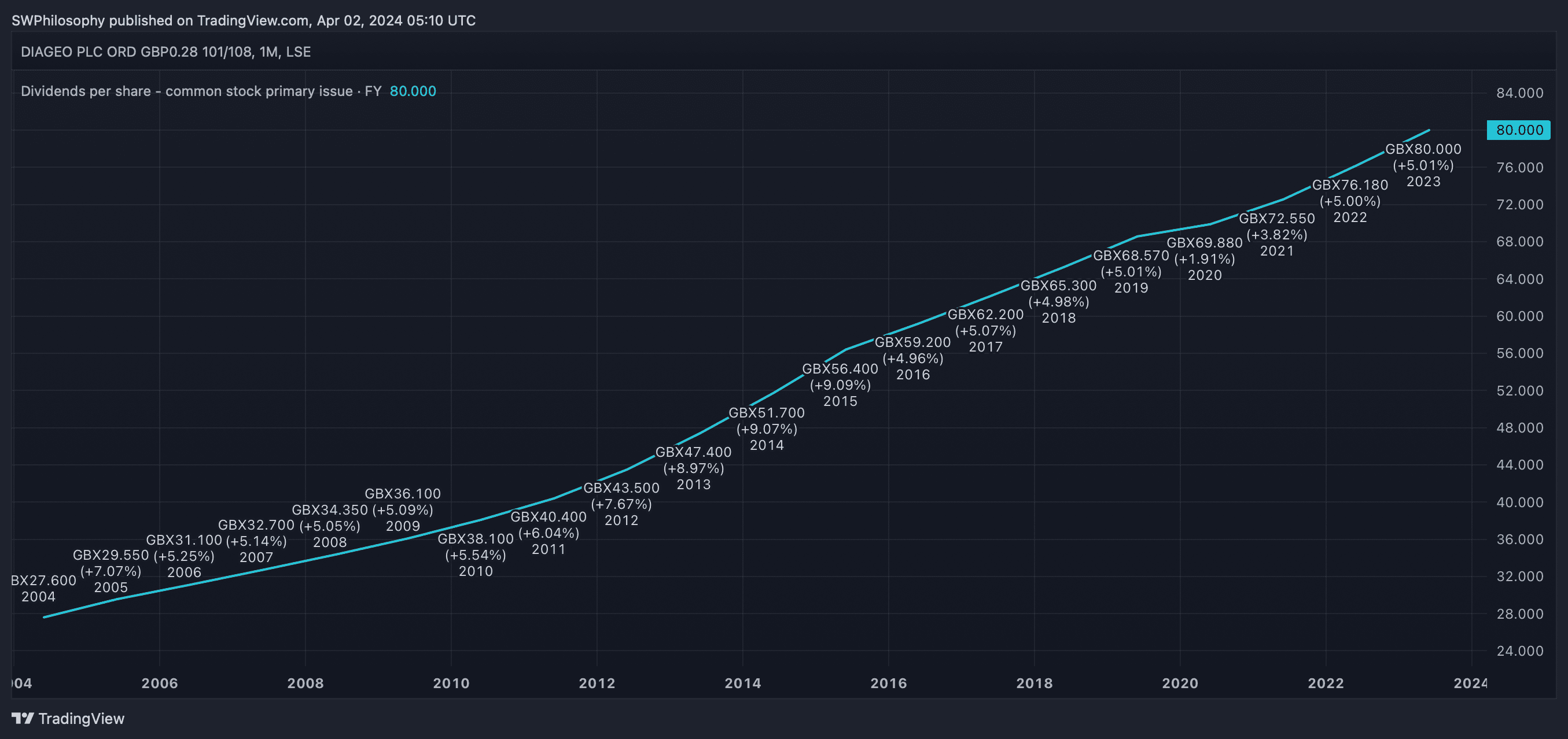Click the GBX32.700 2007 data label
Viewport: 1568px width, 739px height.
(x=256, y=541)
